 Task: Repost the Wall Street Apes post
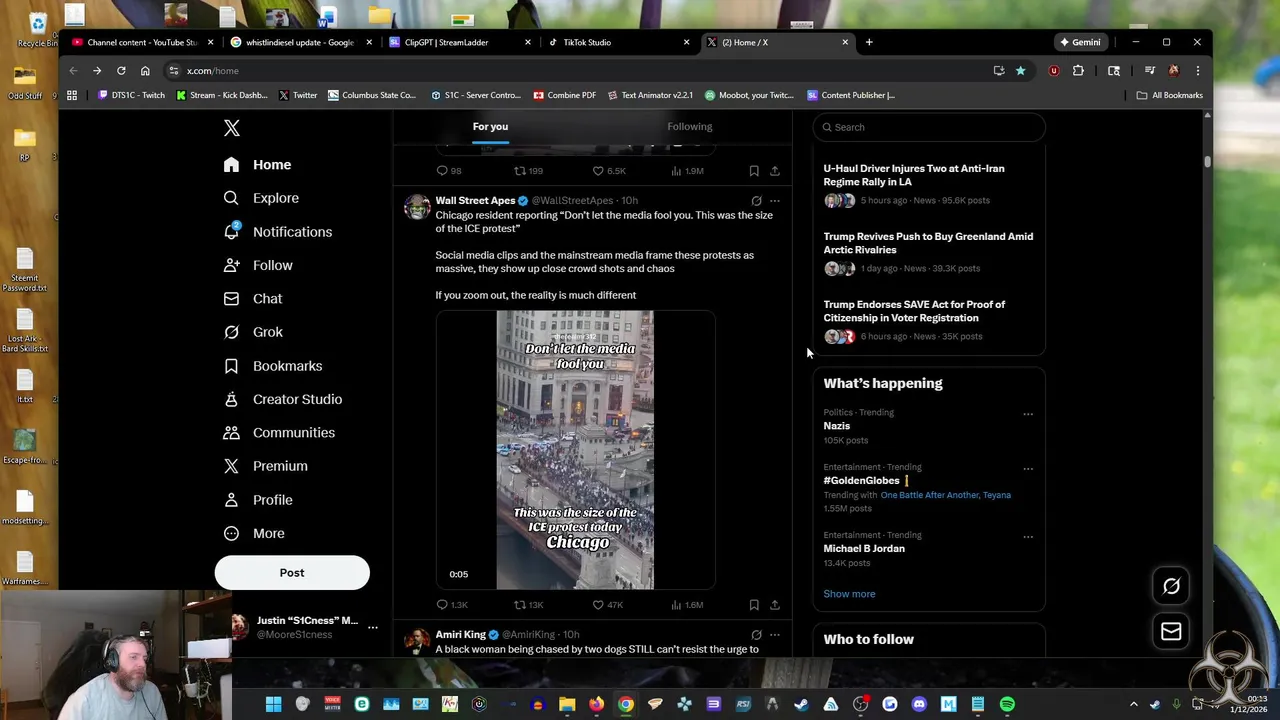[528, 605]
